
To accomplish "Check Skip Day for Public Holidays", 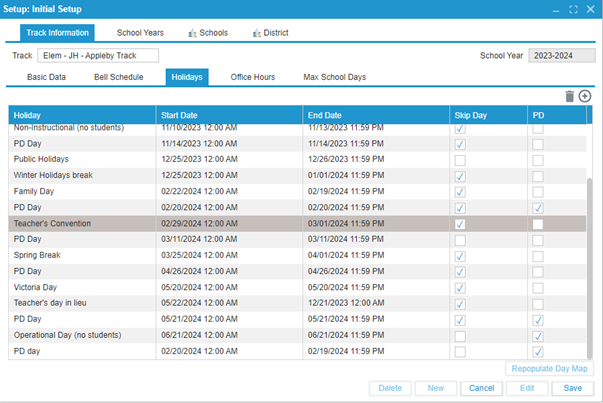I will click(460, 160).
